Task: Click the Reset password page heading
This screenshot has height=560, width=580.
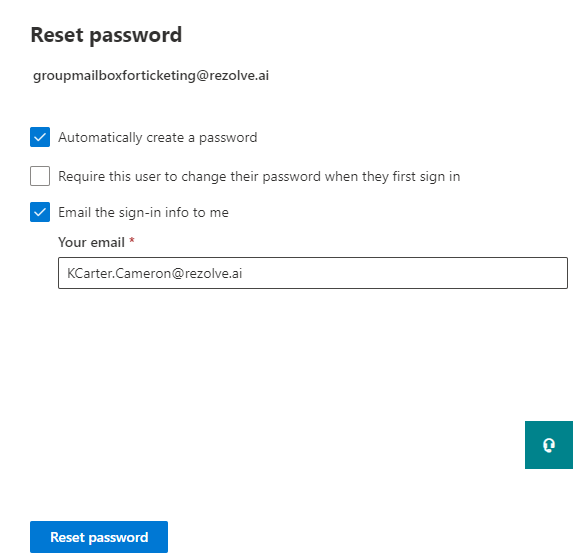Action: coord(106,35)
